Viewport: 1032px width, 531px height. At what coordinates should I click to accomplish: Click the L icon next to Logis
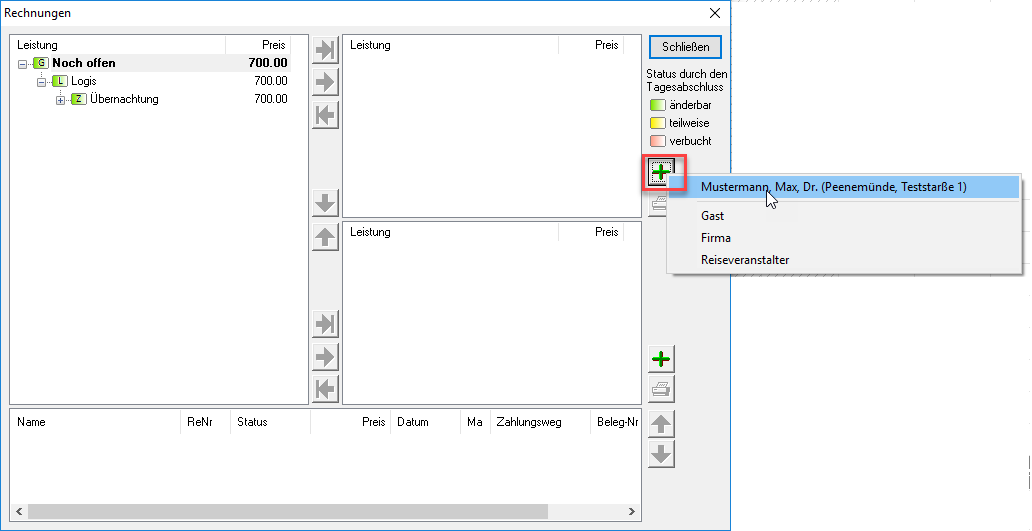tap(60, 81)
